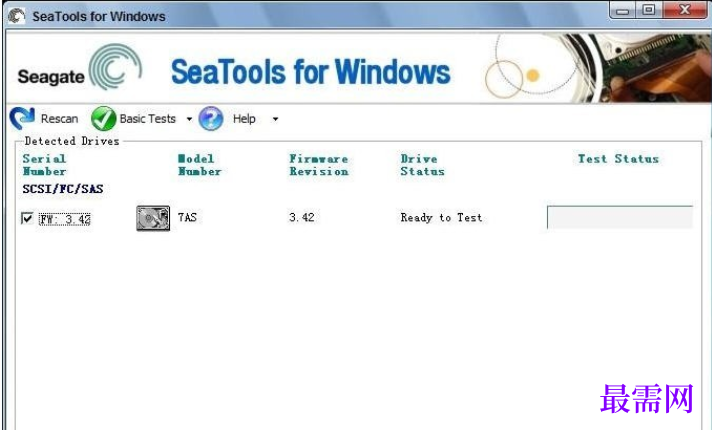Click the 3.42 firmware revision cell
This screenshot has width=712, height=430.
302,217
